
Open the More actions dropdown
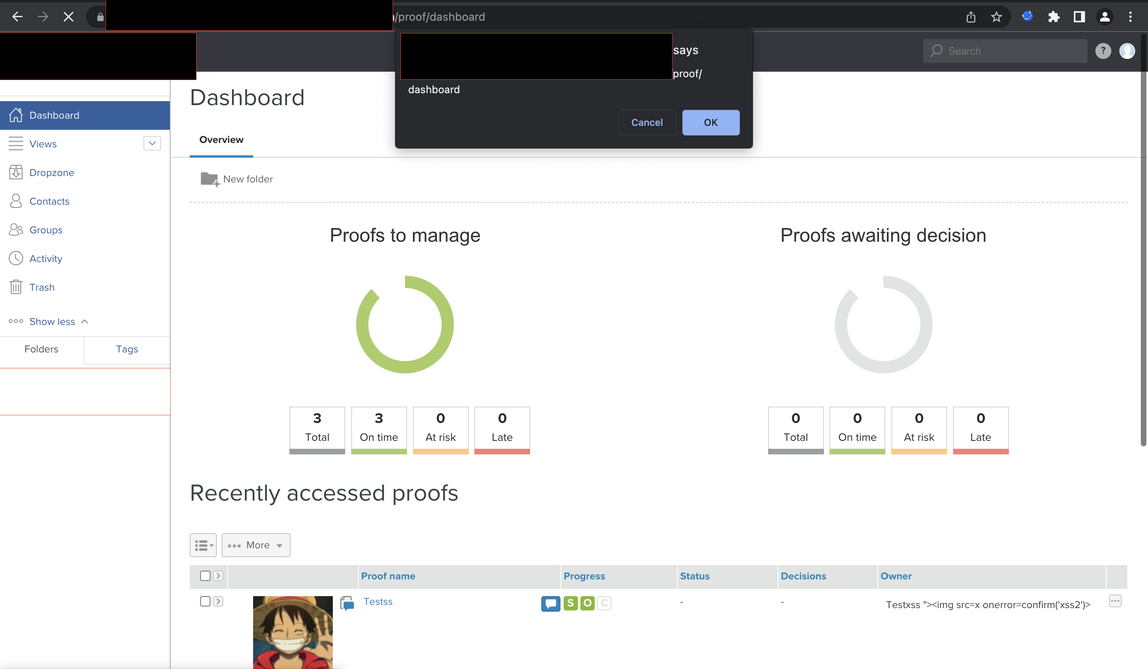(x=256, y=545)
